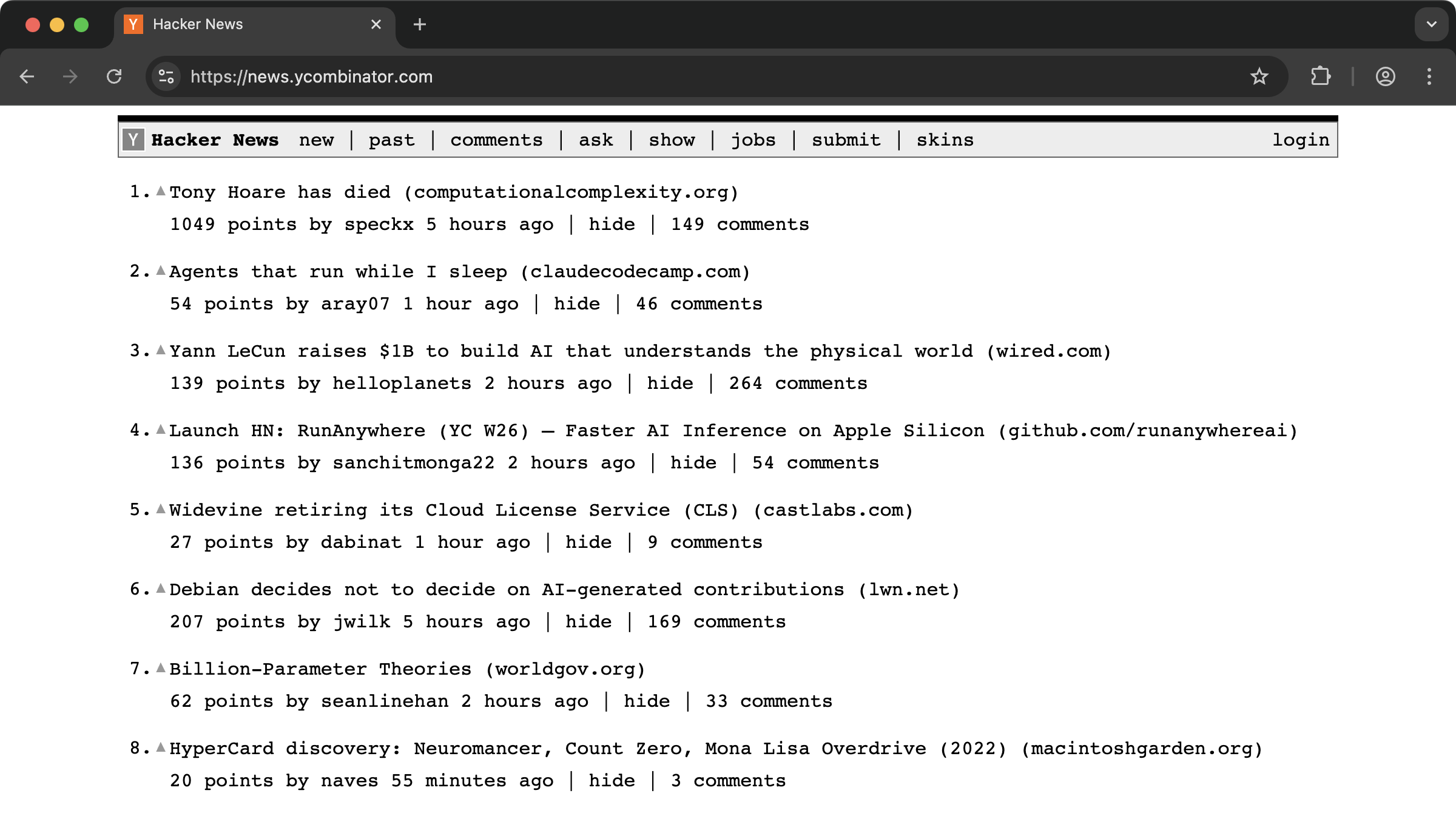This screenshot has width=1456, height=813.
Task: Click the login link
Action: pyautogui.click(x=1300, y=140)
